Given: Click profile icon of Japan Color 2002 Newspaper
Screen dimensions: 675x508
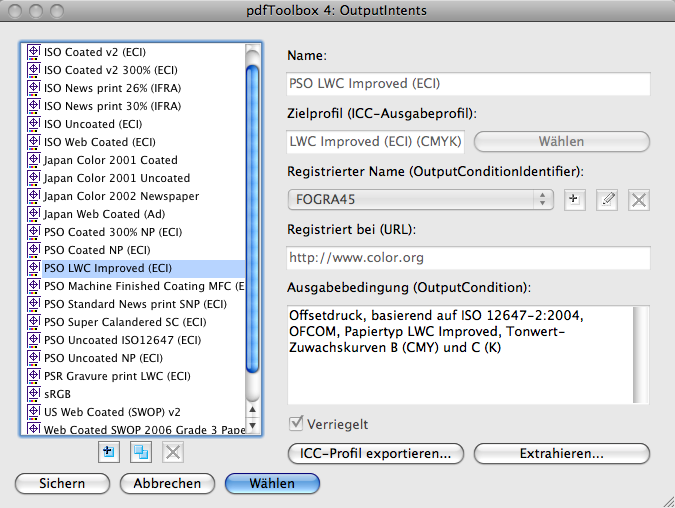Looking at the screenshot, I should tap(34, 196).
